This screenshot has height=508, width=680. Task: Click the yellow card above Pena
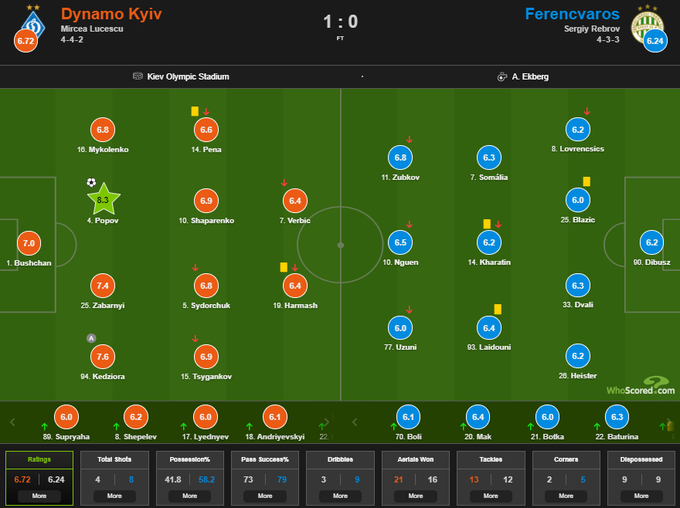pos(194,112)
